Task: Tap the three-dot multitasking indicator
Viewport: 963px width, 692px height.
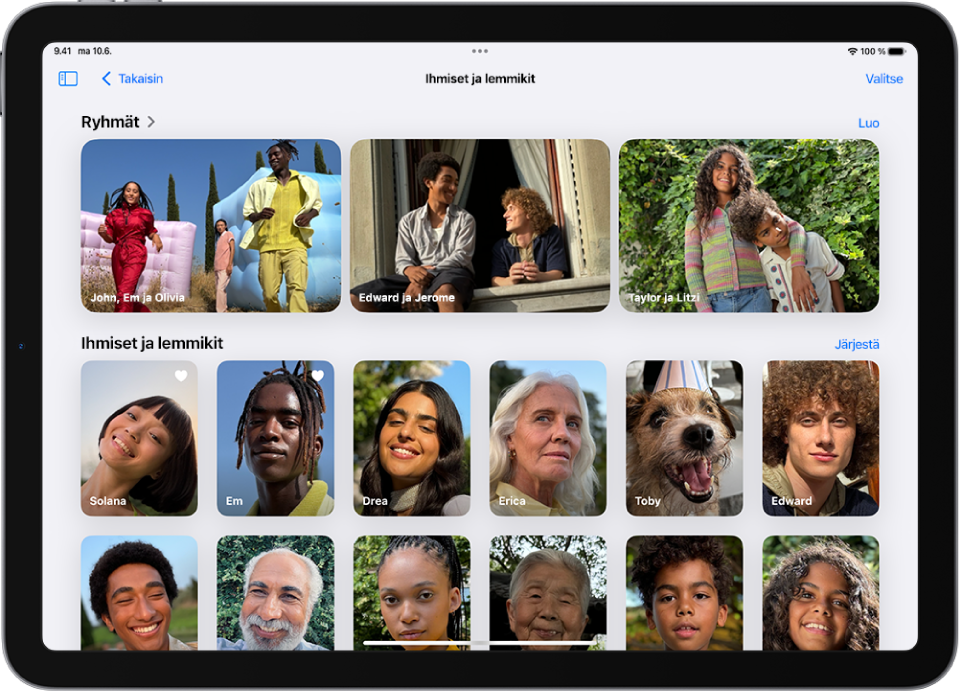Action: [x=480, y=51]
